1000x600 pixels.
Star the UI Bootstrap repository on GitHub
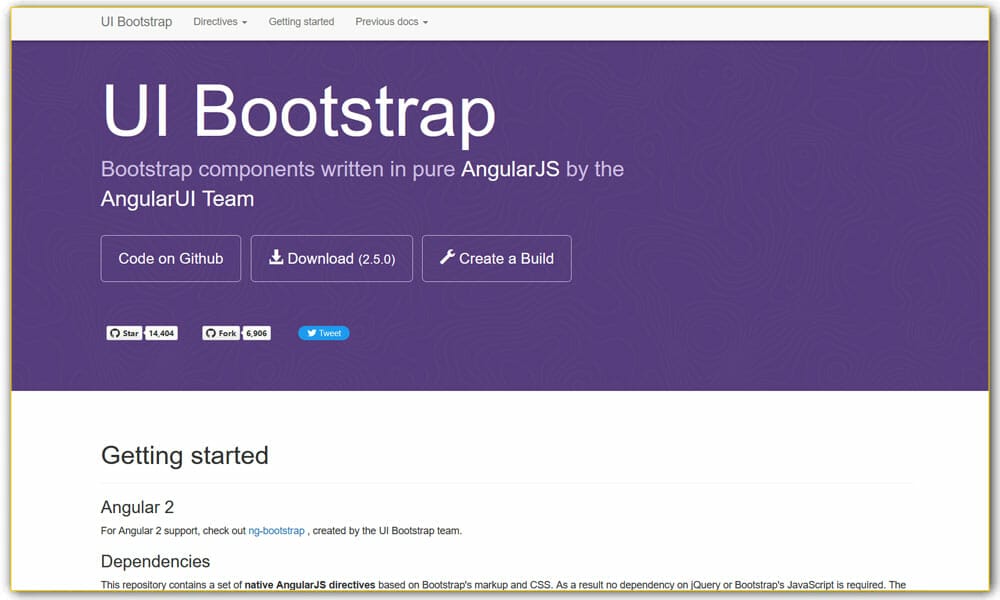tap(129, 332)
